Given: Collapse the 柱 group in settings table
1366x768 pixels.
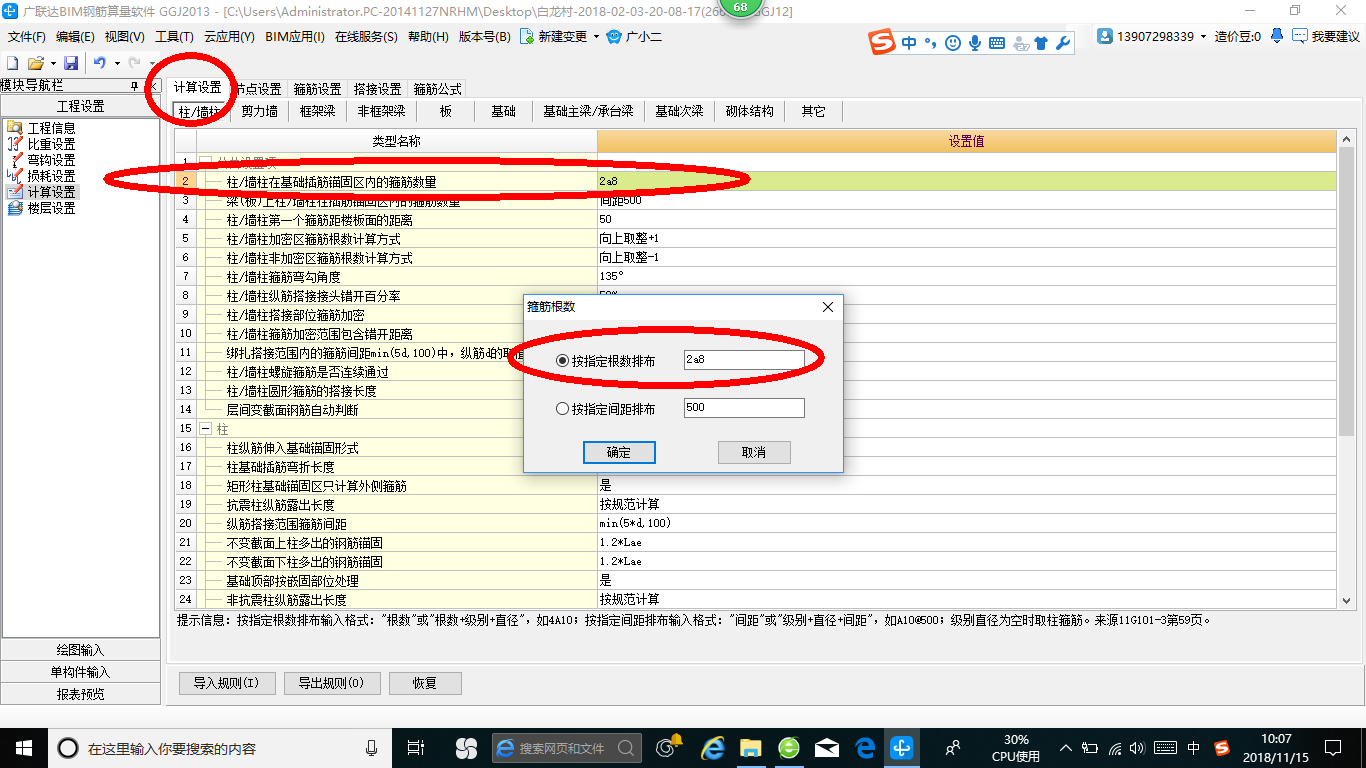Looking at the screenshot, I should pyautogui.click(x=206, y=428).
